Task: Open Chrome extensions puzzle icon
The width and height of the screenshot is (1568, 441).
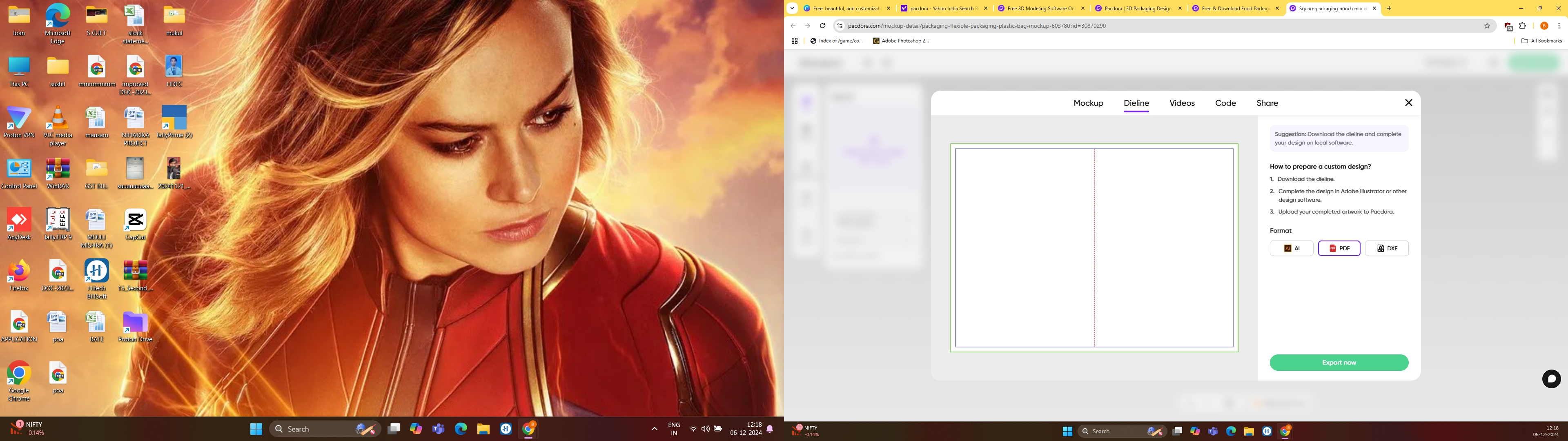Action: click(1522, 26)
